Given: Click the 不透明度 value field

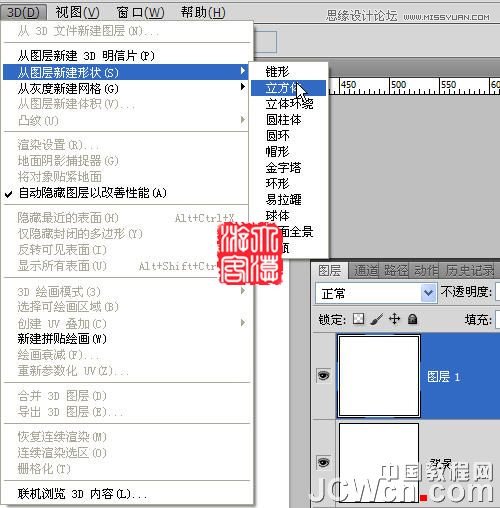Looking at the screenshot, I should click(x=498, y=292).
